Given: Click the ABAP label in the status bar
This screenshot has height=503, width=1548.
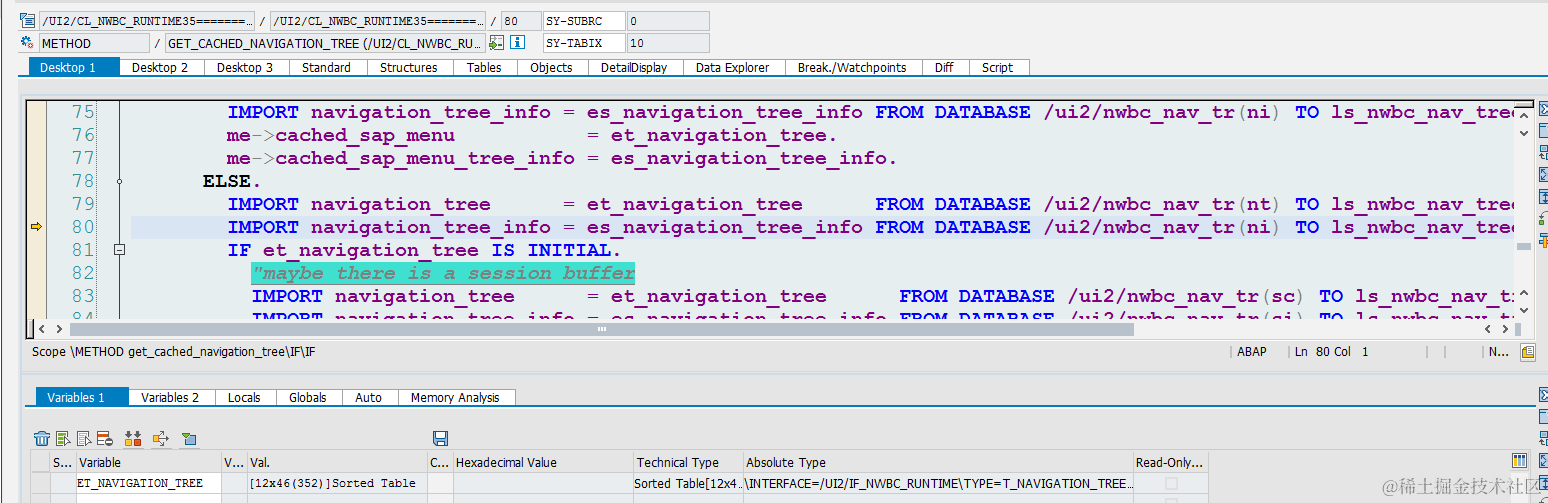Looking at the screenshot, I should click(x=1251, y=352).
